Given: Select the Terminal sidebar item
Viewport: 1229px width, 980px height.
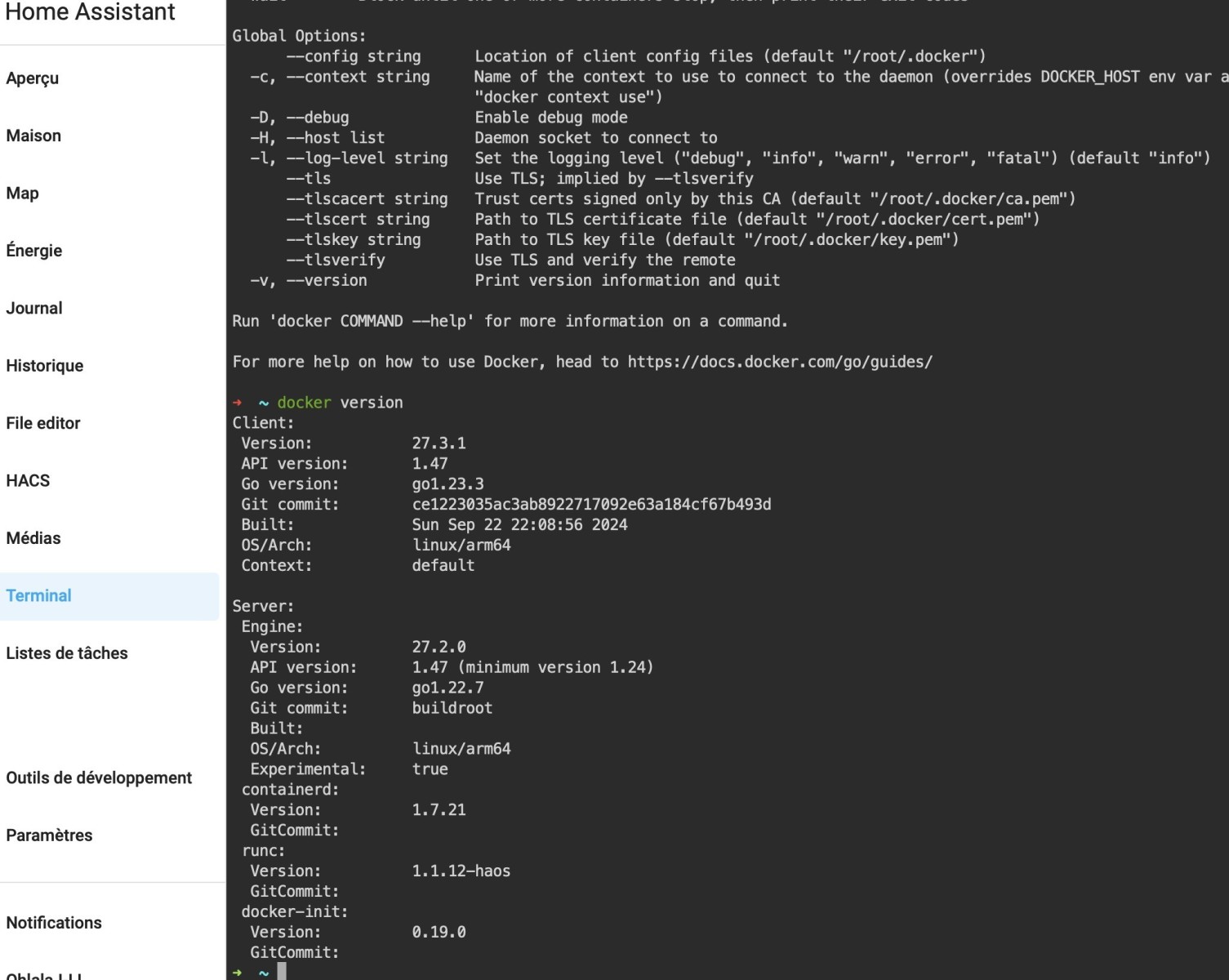Looking at the screenshot, I should (109, 596).
